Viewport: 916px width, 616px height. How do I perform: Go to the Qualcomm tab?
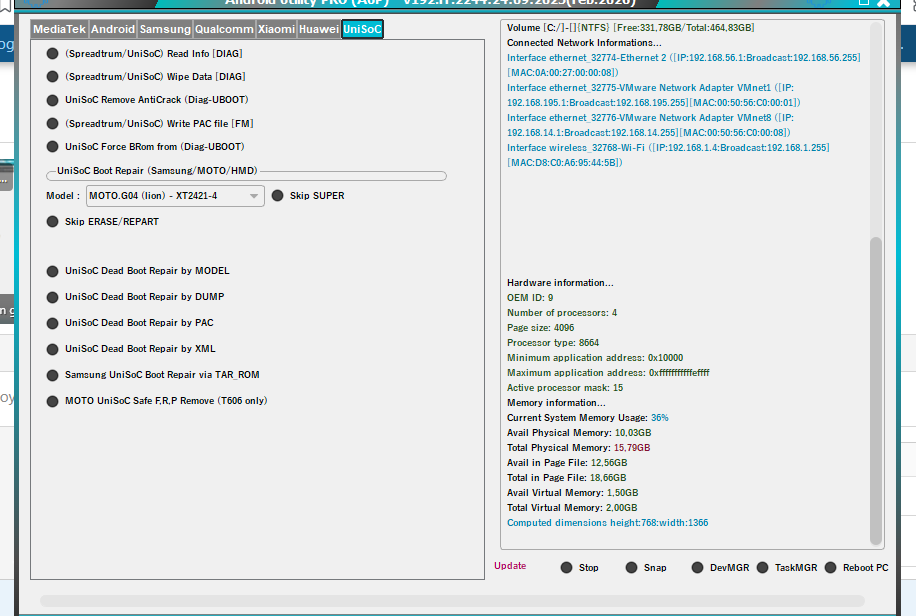point(224,29)
